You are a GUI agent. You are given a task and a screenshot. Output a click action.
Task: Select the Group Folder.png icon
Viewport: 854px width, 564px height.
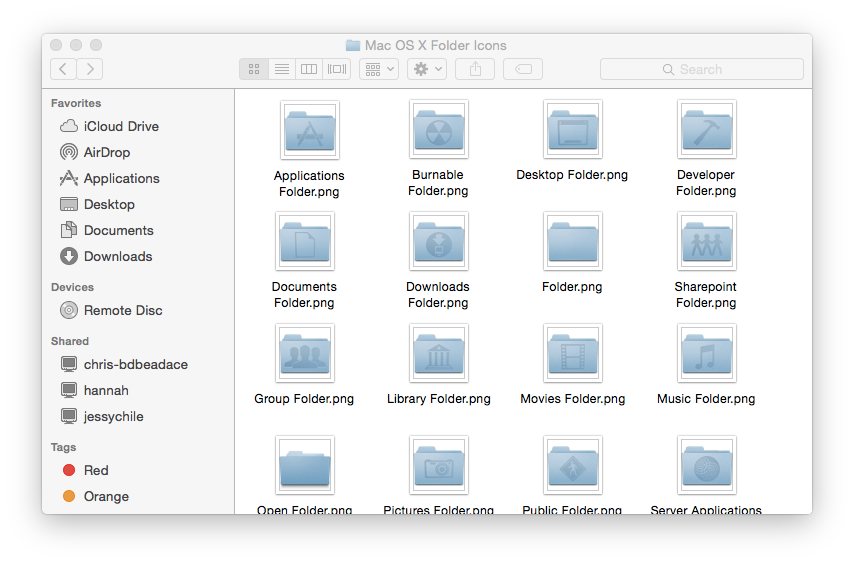click(305, 353)
